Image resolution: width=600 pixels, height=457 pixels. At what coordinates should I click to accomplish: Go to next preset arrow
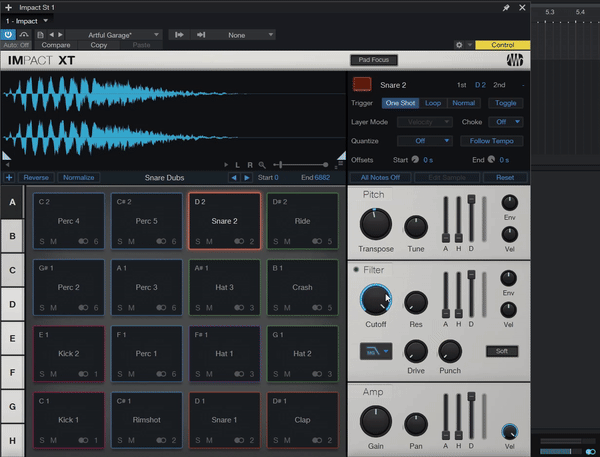coord(60,35)
